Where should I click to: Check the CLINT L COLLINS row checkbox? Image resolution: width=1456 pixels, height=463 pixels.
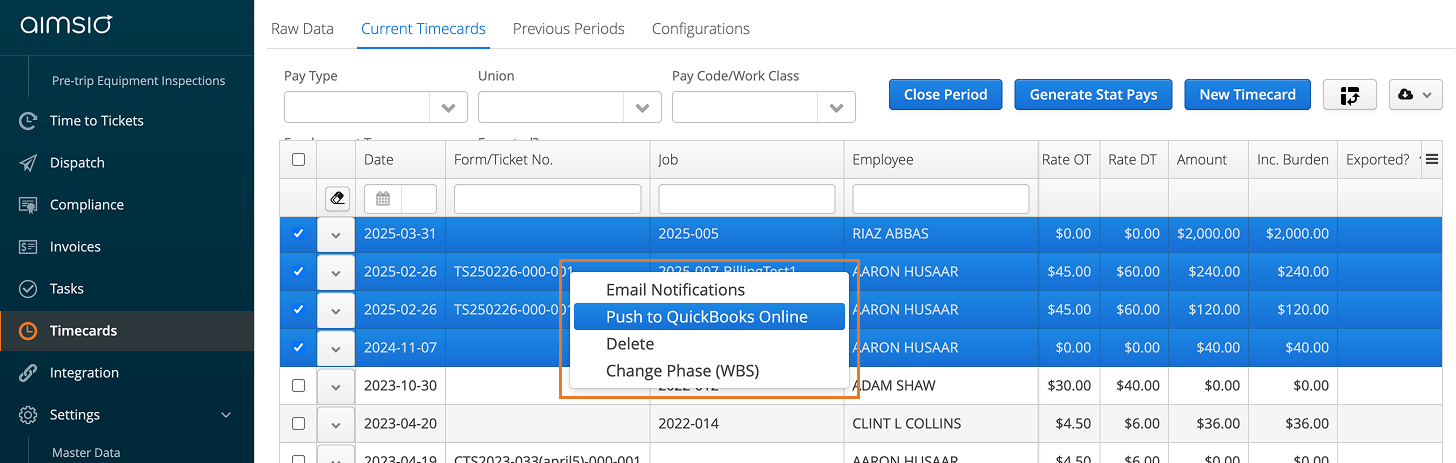pos(298,424)
